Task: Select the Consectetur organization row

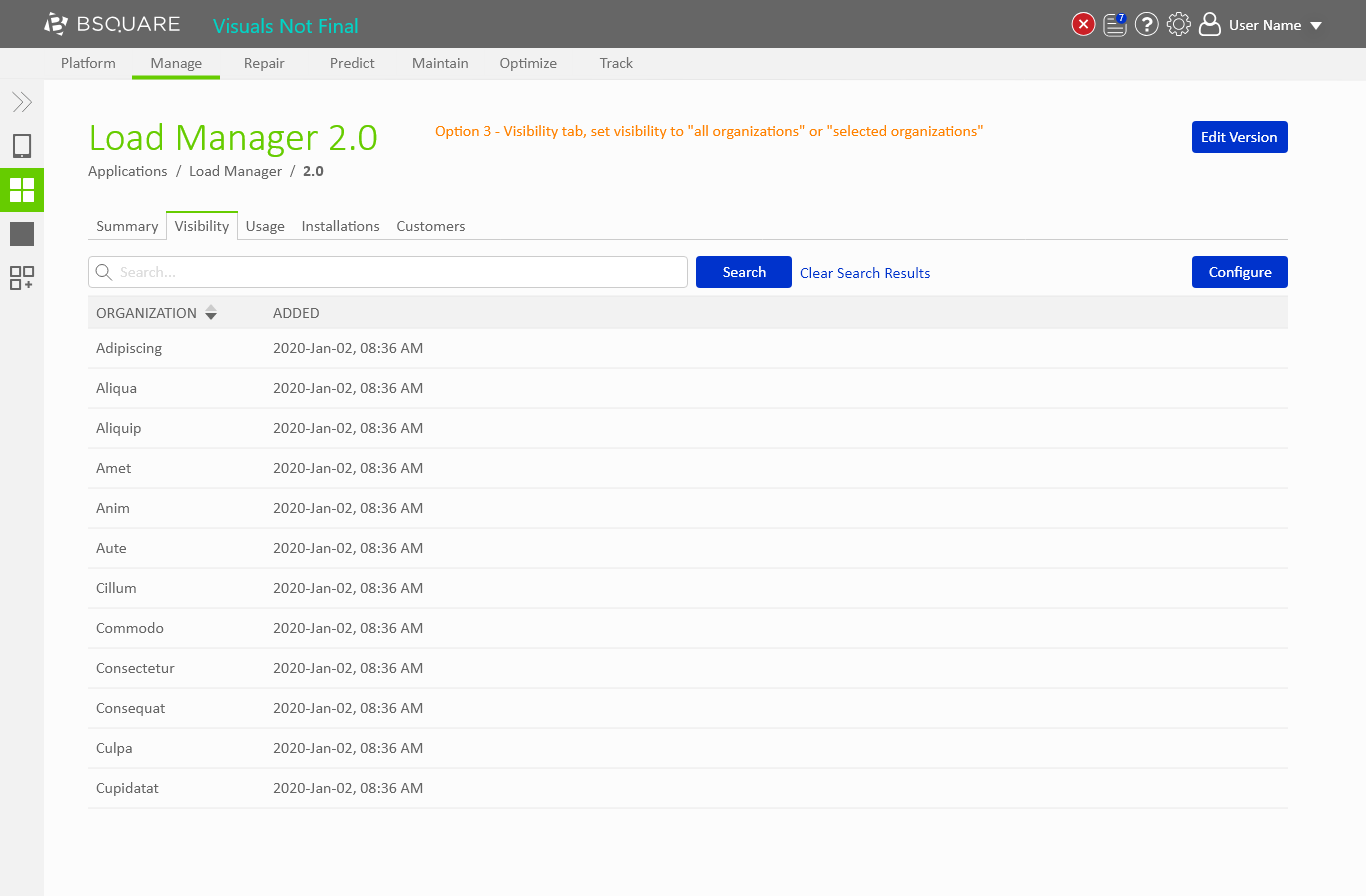Action: point(136,668)
